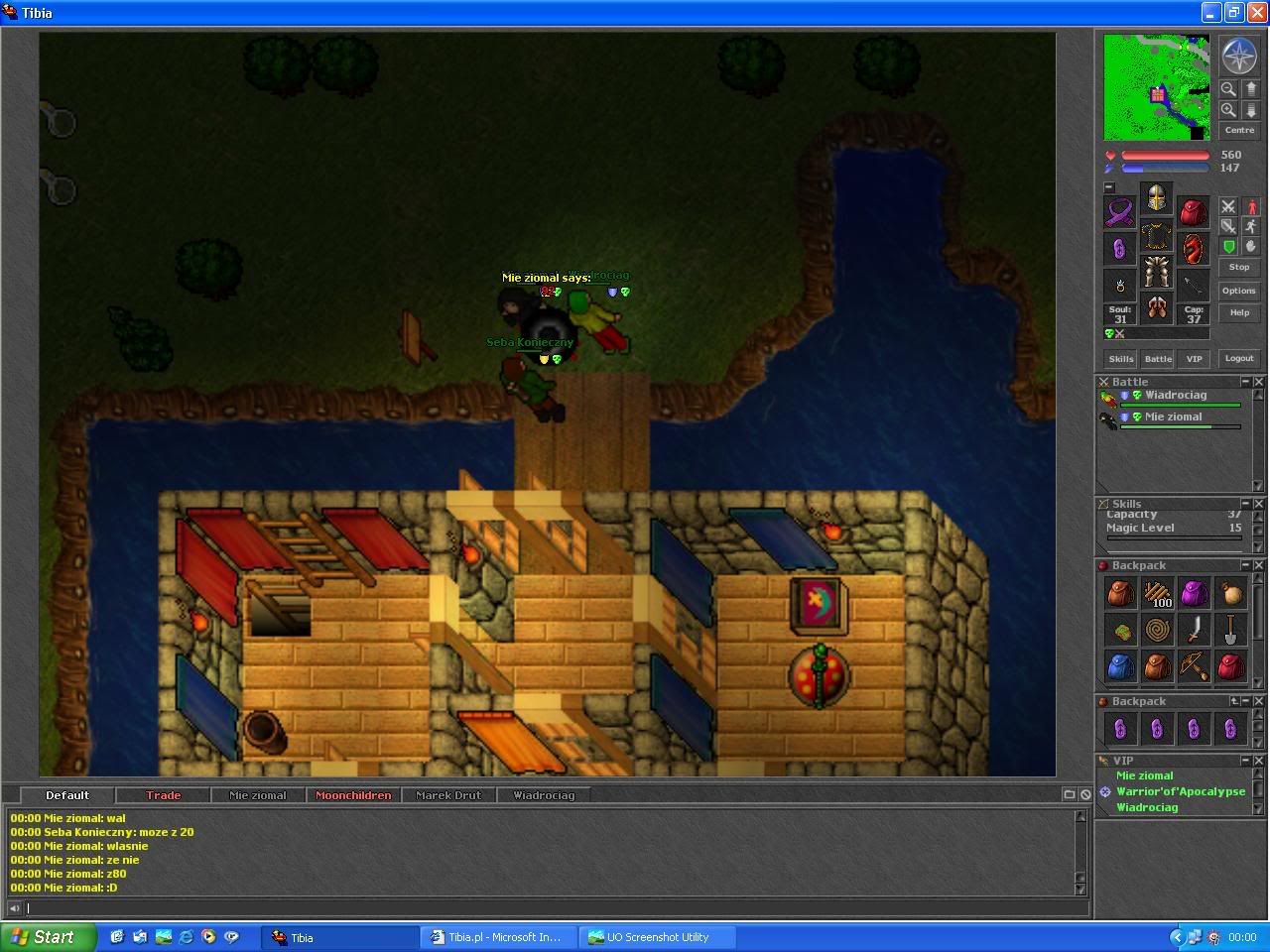1270x952 pixels.
Task: Open the Marek Drut chat tab
Action: (x=448, y=795)
